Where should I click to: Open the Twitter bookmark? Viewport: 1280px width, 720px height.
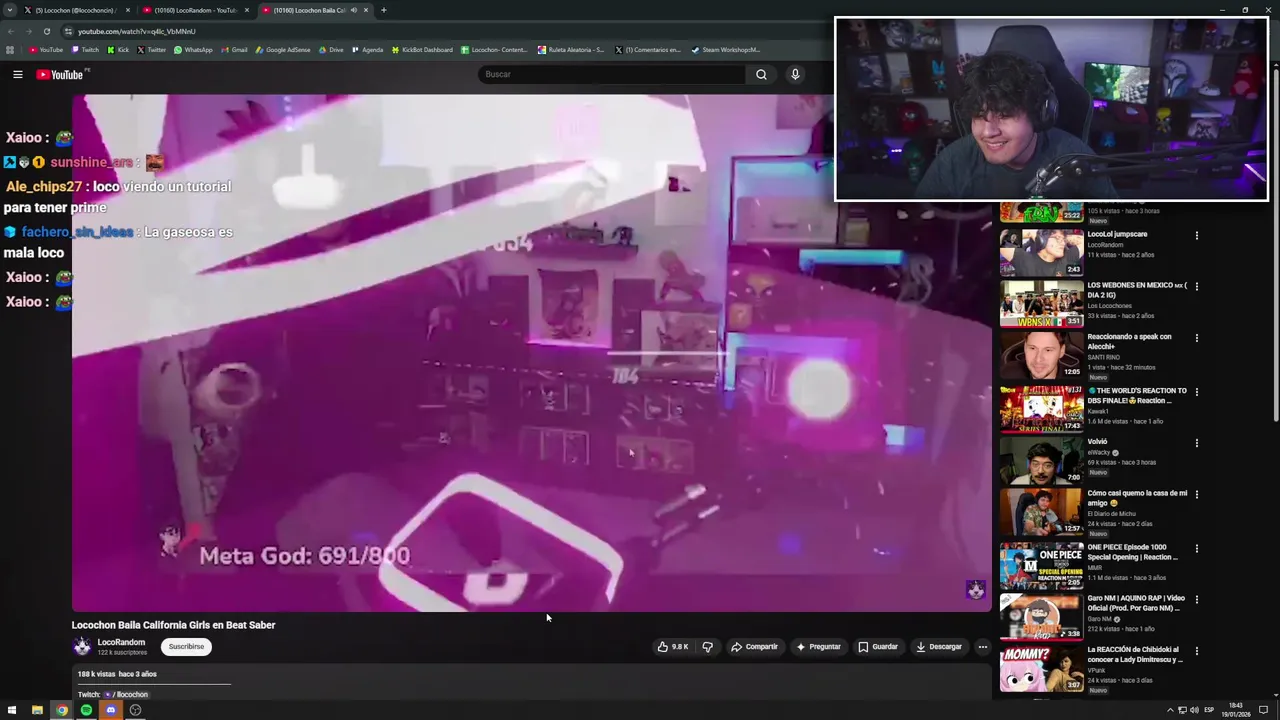click(152, 49)
